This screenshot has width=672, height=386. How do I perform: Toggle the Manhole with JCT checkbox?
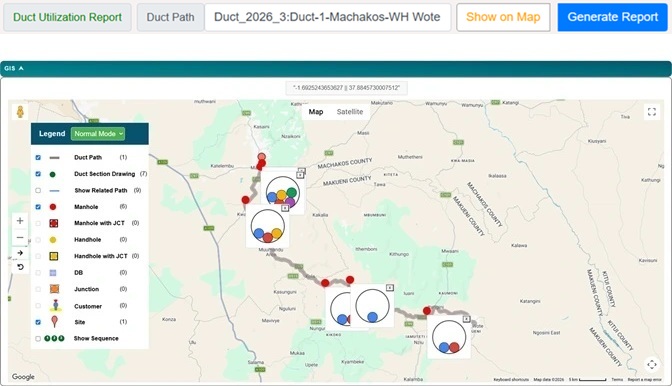38,223
